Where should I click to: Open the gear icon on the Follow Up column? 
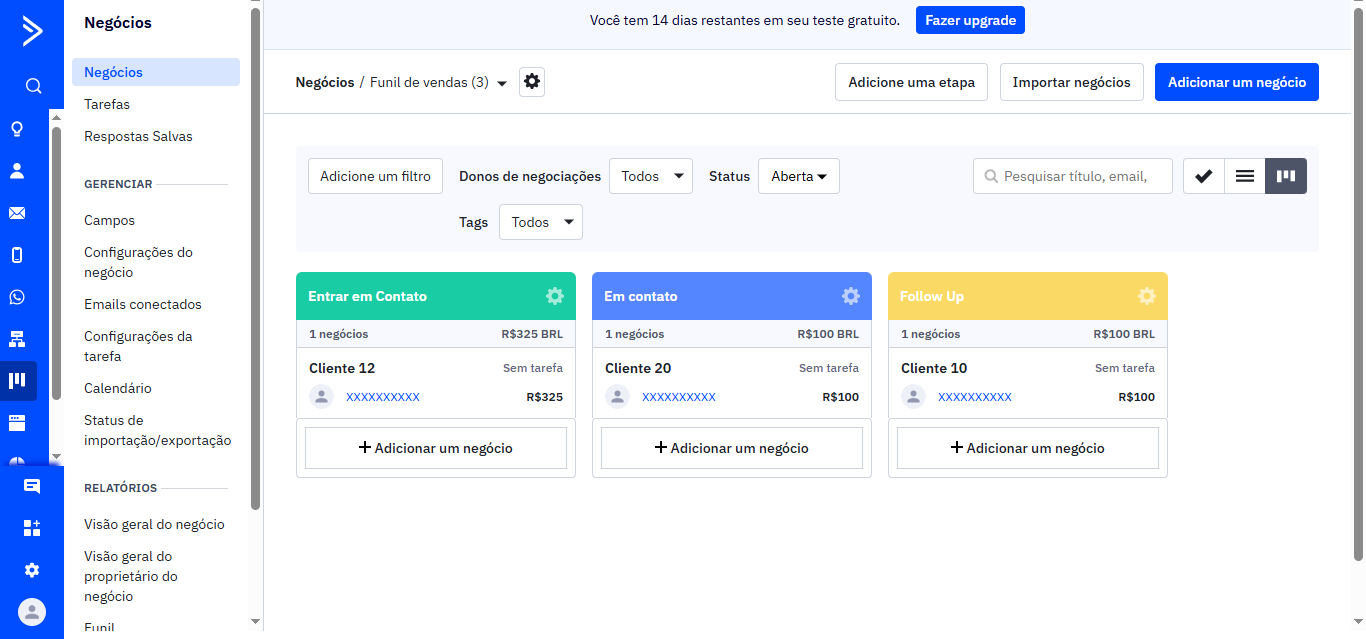tap(1146, 295)
